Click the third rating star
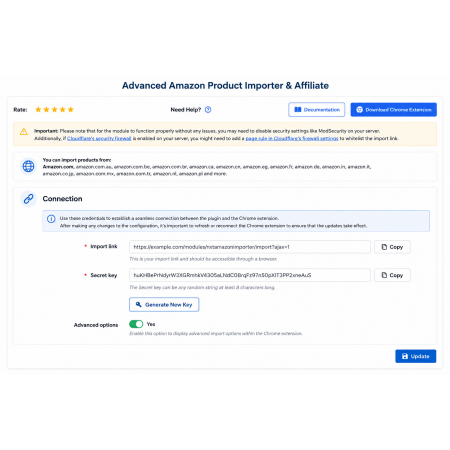Screen dimensions: 450x450 [54, 109]
